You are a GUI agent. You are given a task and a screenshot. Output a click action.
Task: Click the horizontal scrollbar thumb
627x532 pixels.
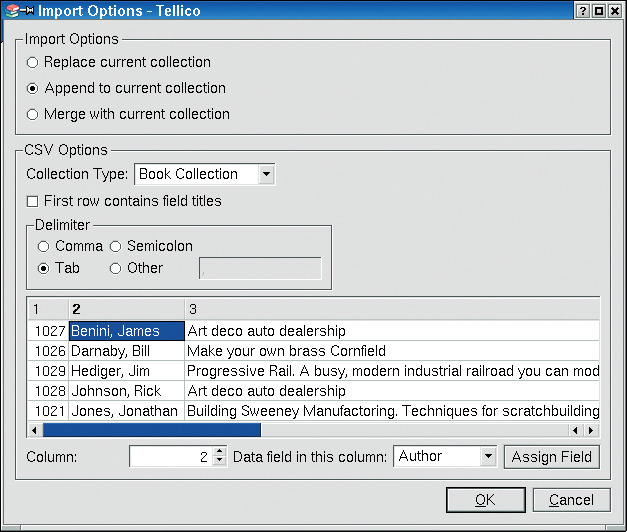tap(152, 430)
